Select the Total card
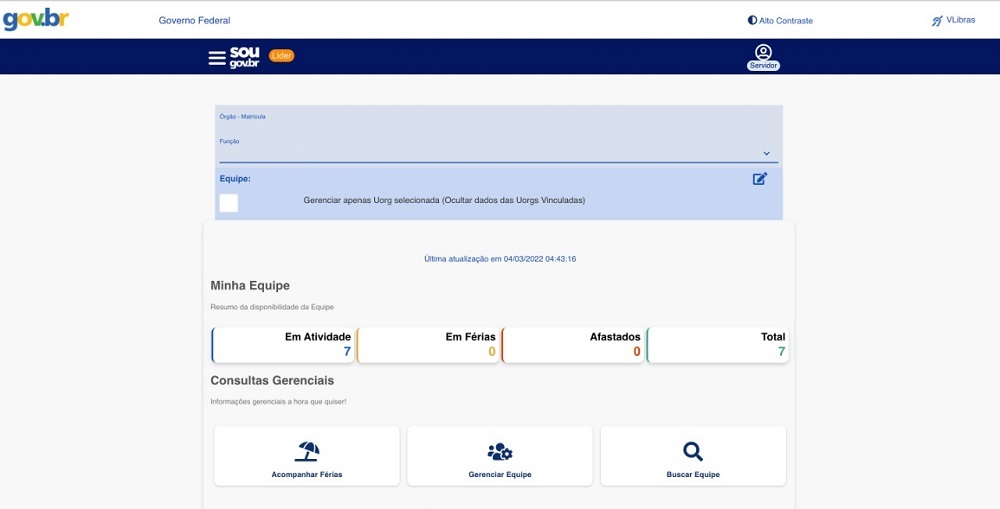This screenshot has height=509, width=1000. pyautogui.click(x=717, y=345)
